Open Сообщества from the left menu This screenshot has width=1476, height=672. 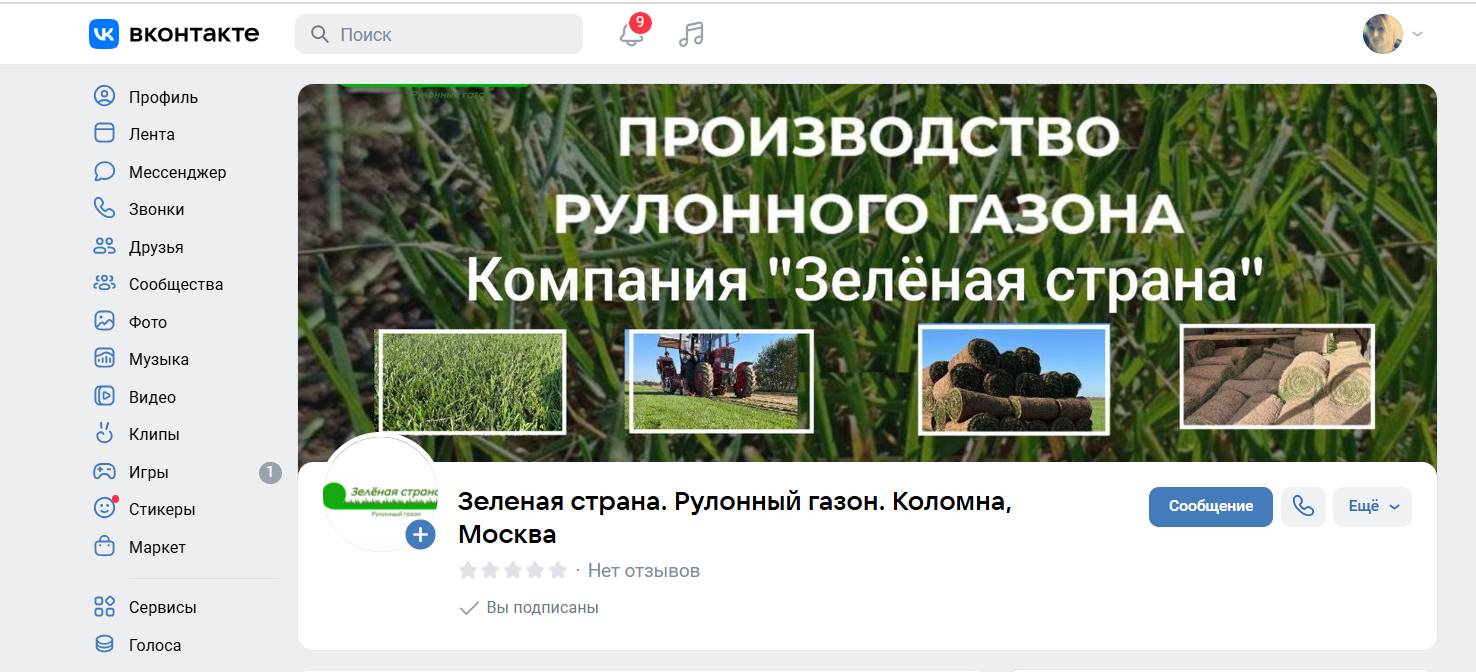176,284
